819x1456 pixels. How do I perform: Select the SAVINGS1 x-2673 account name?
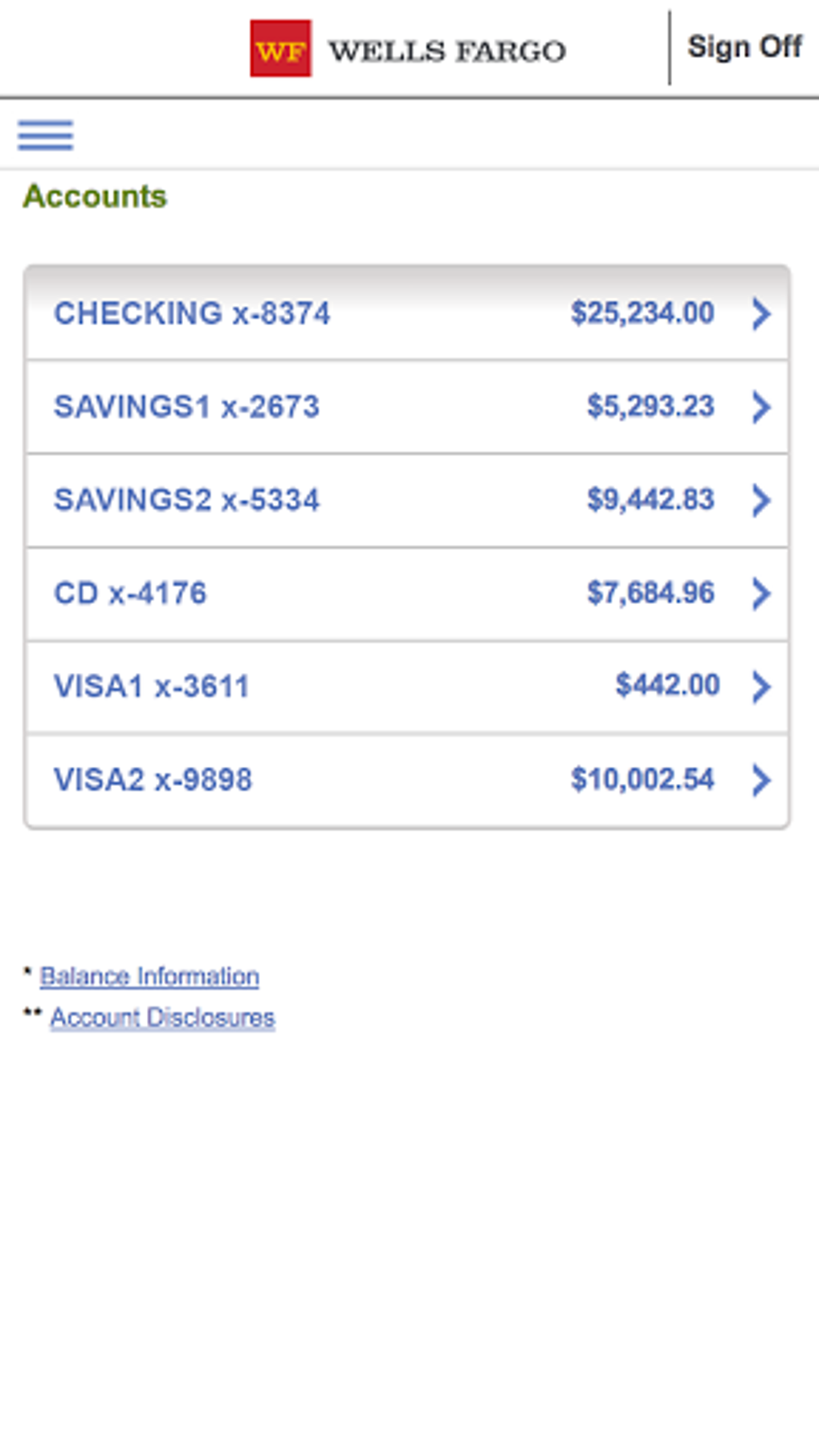coord(186,406)
